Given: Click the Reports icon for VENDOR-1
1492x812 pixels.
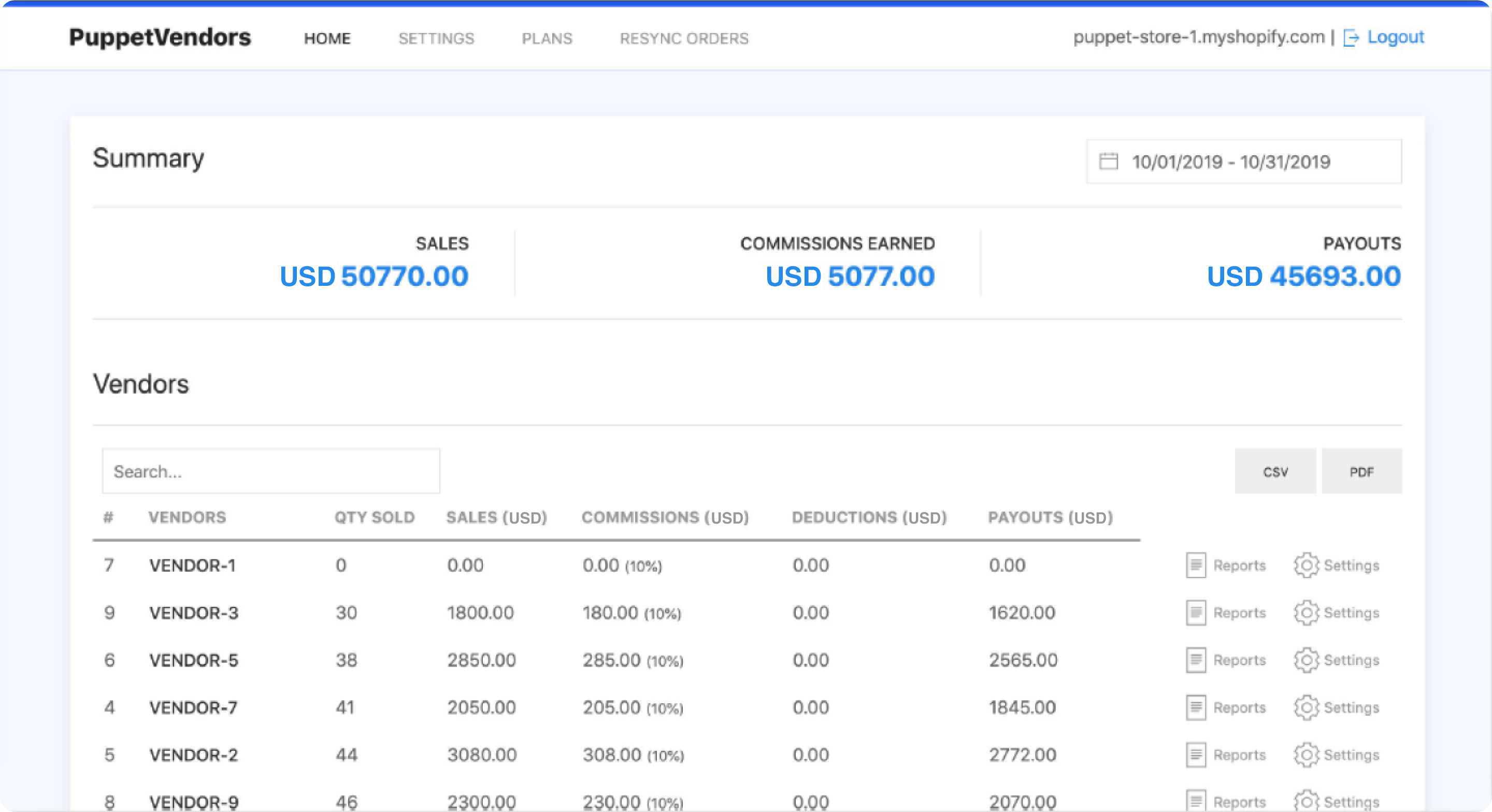Looking at the screenshot, I should pyautogui.click(x=1196, y=565).
